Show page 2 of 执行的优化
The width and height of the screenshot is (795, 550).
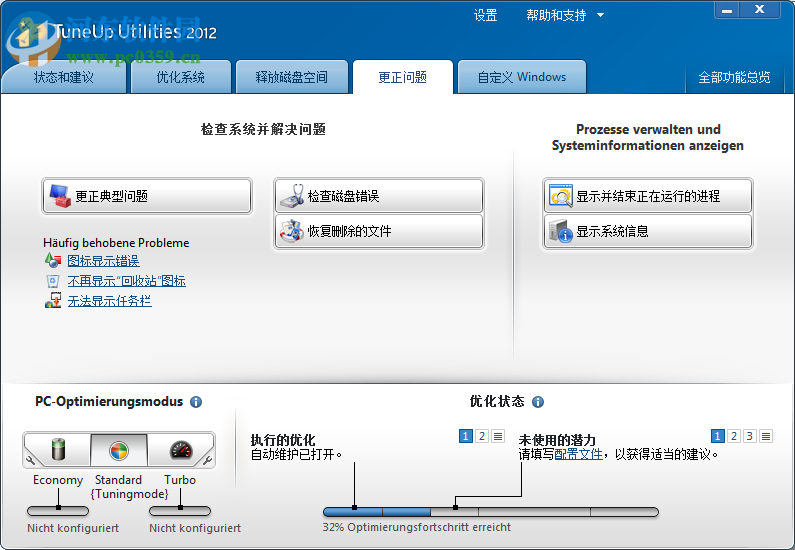coord(482,436)
